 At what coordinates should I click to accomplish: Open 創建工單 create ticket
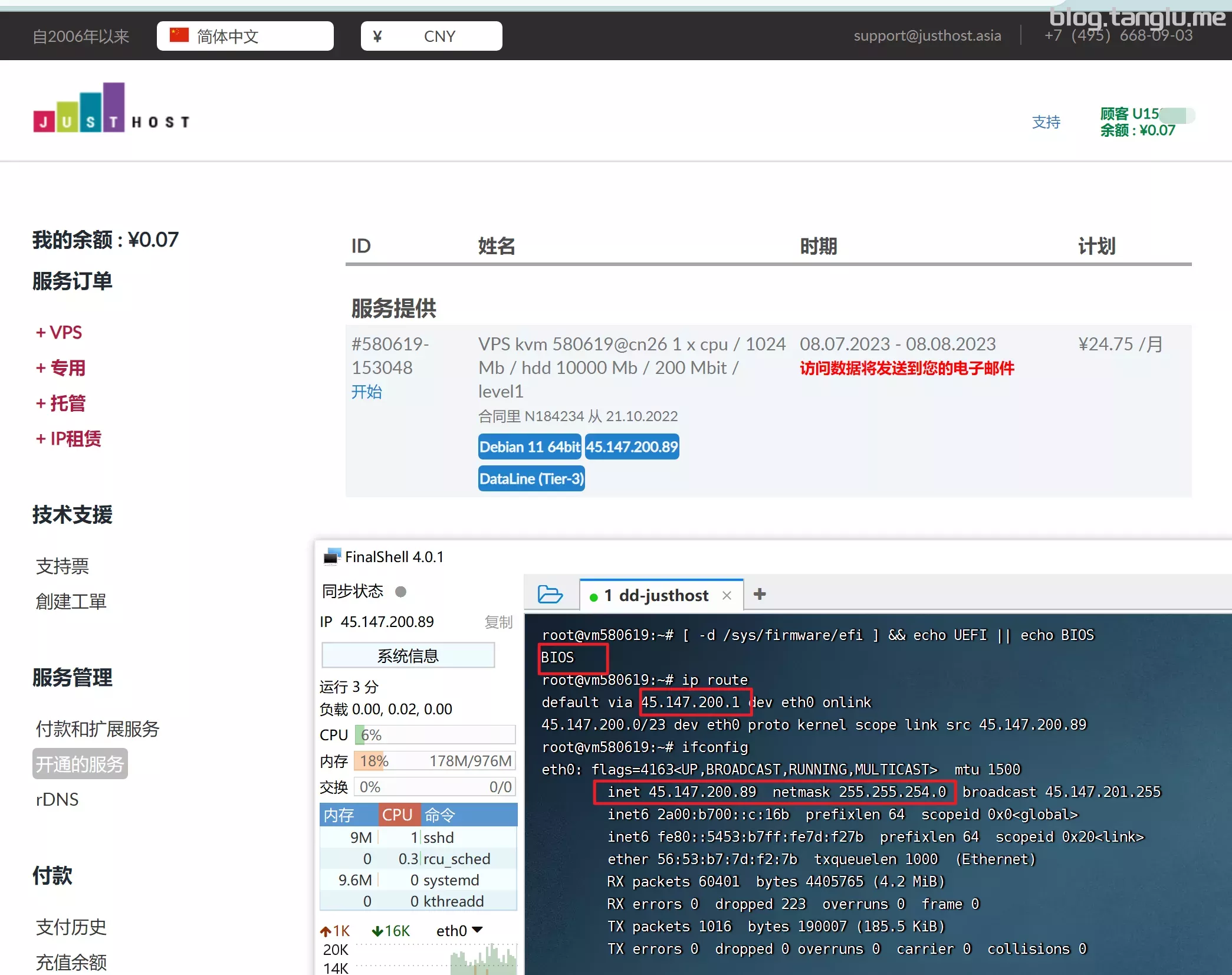pos(71,601)
